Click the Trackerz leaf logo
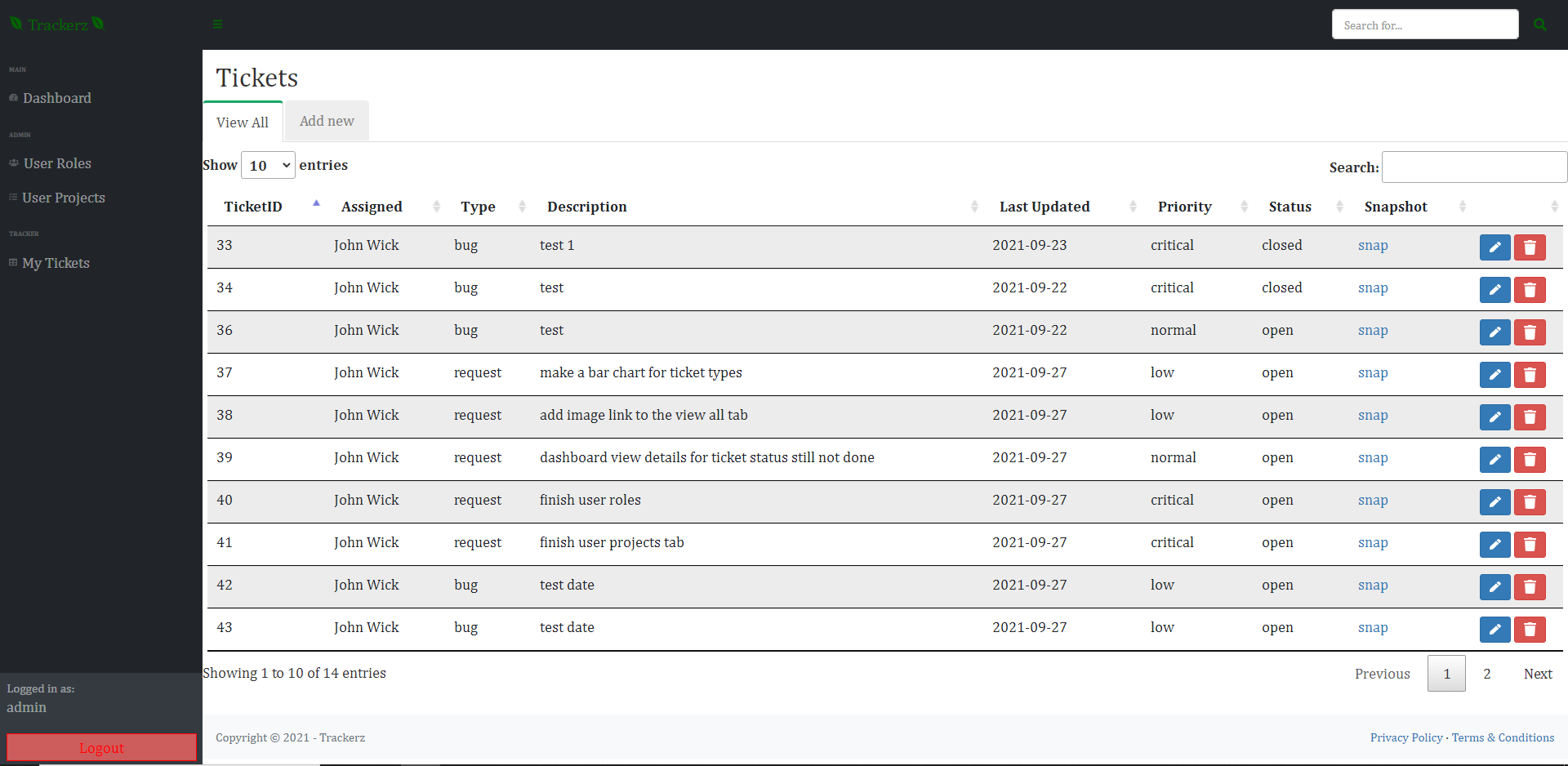This screenshot has width=1568, height=766. tap(57, 24)
